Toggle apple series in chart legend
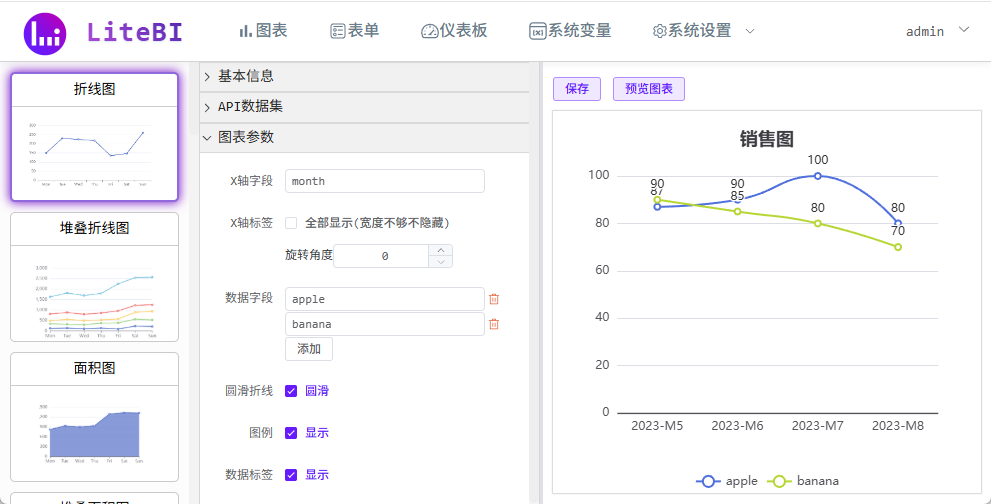The width and height of the screenshot is (991, 504). (727, 481)
